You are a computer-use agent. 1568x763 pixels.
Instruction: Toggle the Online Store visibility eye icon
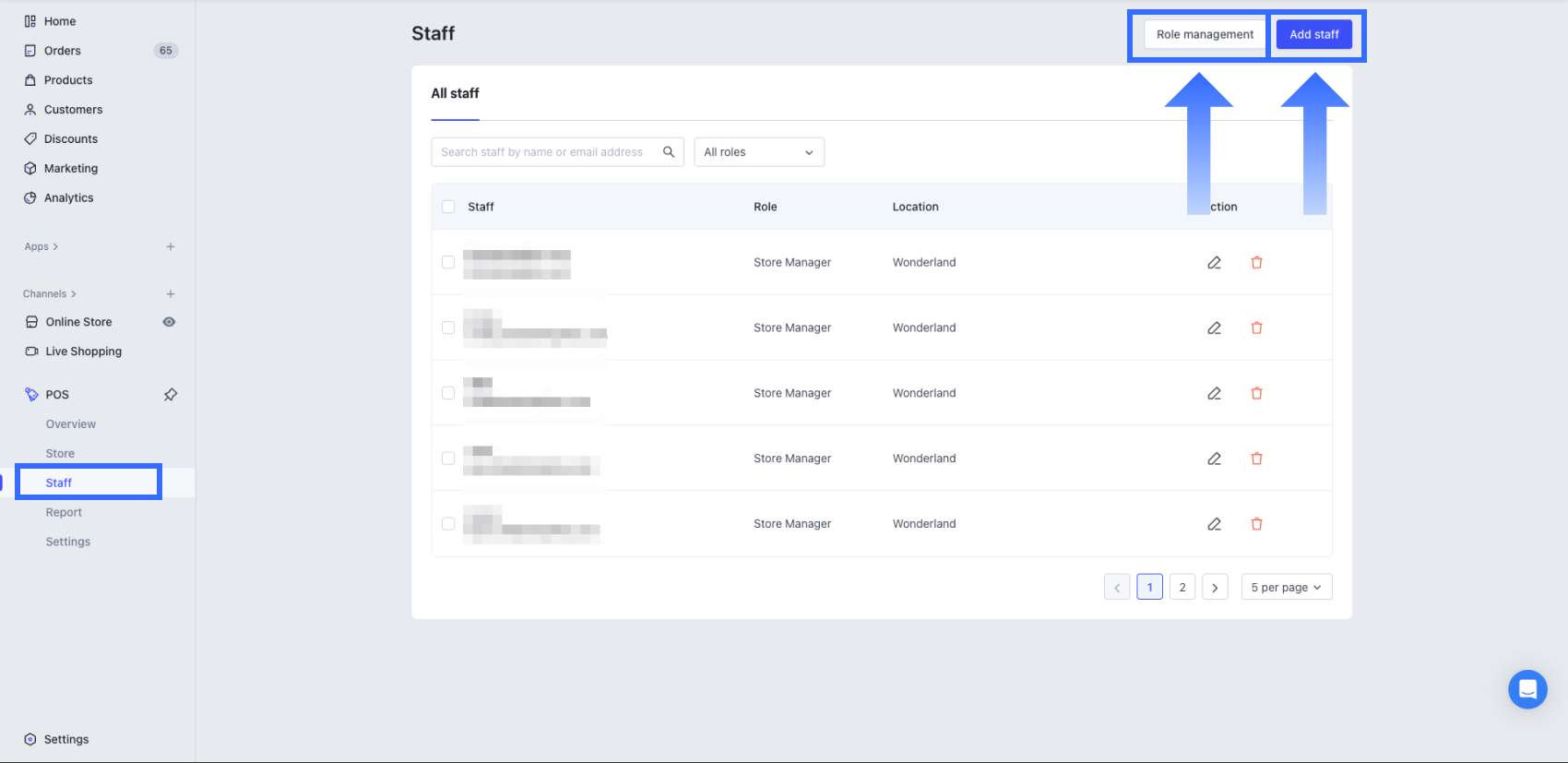(x=169, y=322)
